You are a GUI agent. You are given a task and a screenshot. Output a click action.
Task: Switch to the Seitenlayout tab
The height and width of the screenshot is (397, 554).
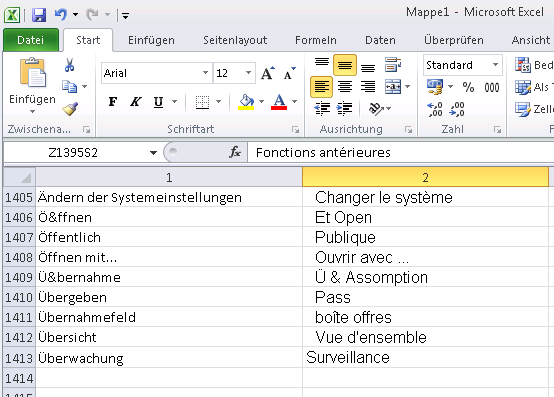click(235, 40)
